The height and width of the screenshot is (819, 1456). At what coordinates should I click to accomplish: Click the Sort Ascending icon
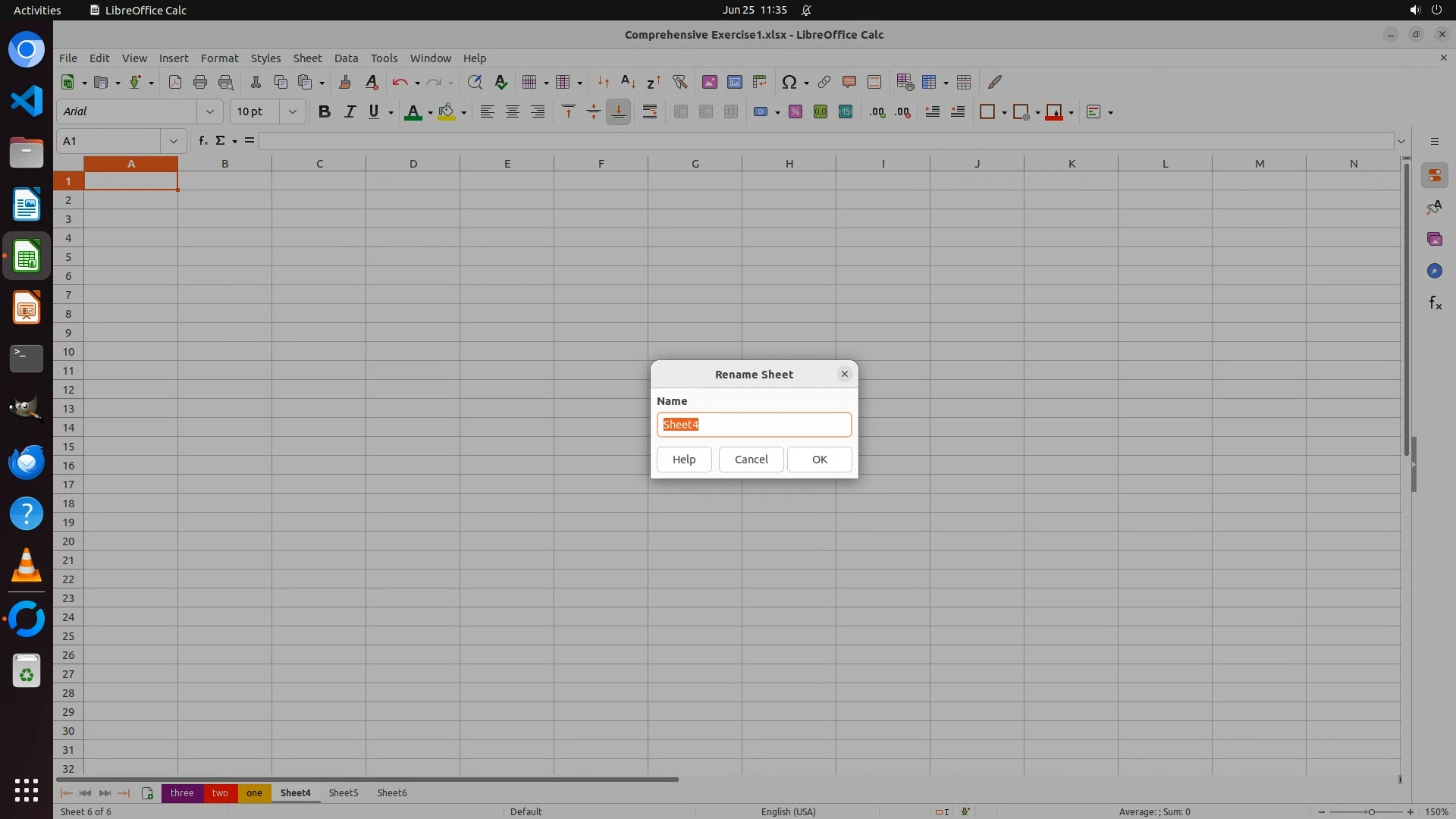(x=628, y=82)
